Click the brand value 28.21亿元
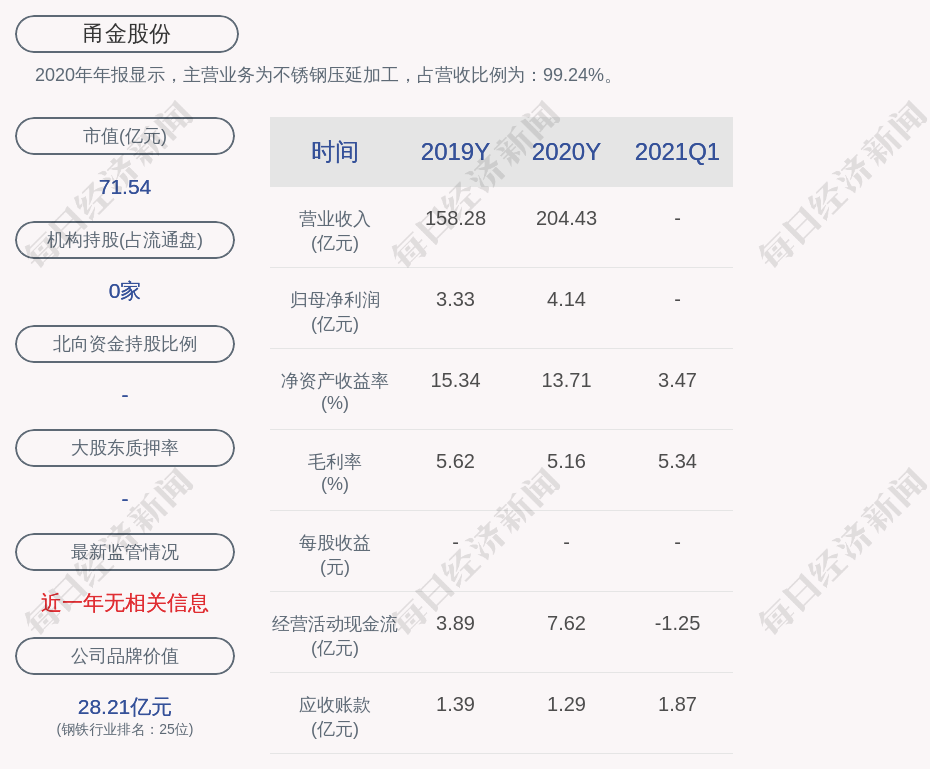The width and height of the screenshot is (930, 769). [125, 707]
